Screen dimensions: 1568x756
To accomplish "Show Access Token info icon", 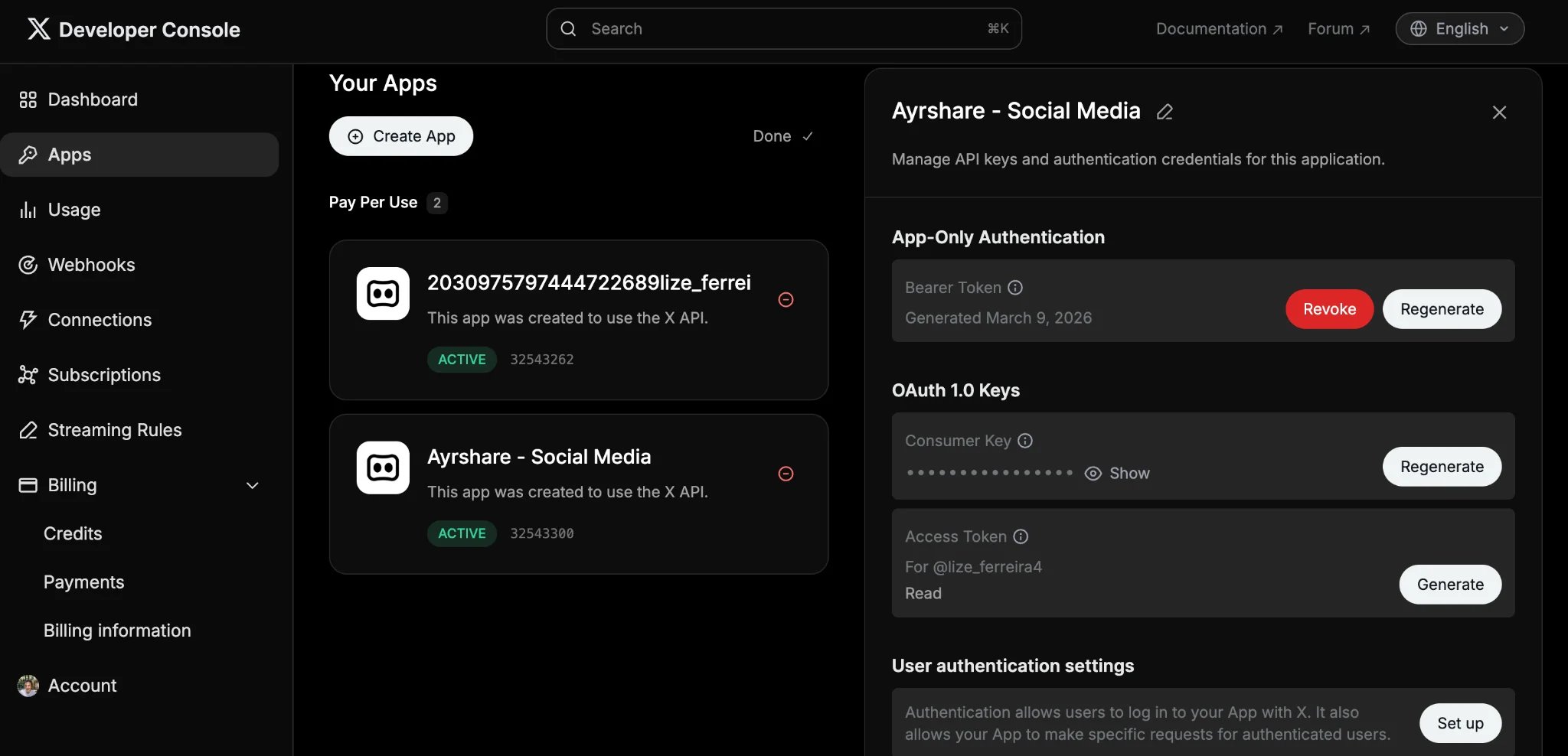I will click(x=1021, y=536).
